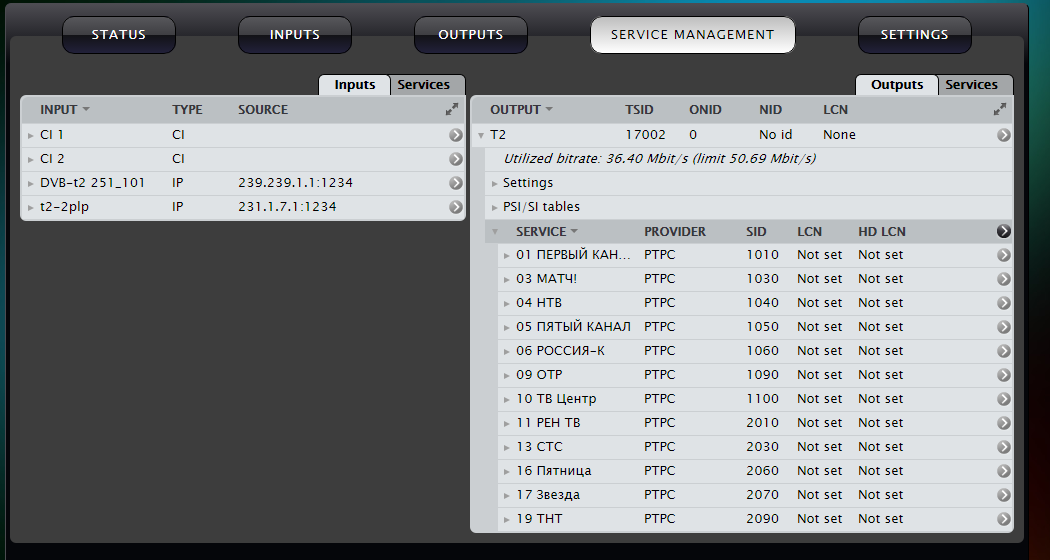Screen dimensions: 1050x560
Task: Expand the 04 НТВ service row
Action: 507,303
